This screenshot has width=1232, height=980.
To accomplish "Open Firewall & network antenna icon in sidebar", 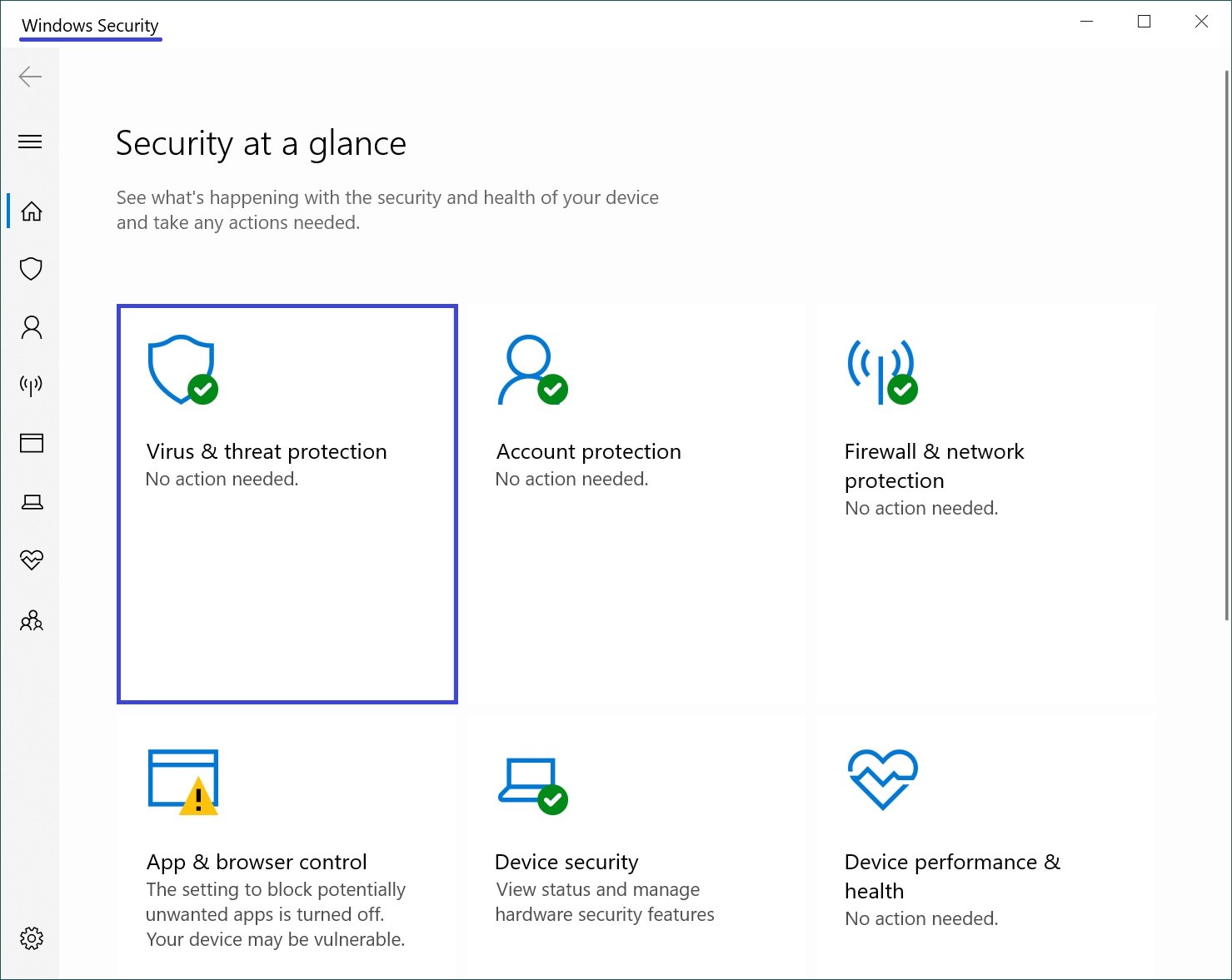I will tap(31, 385).
